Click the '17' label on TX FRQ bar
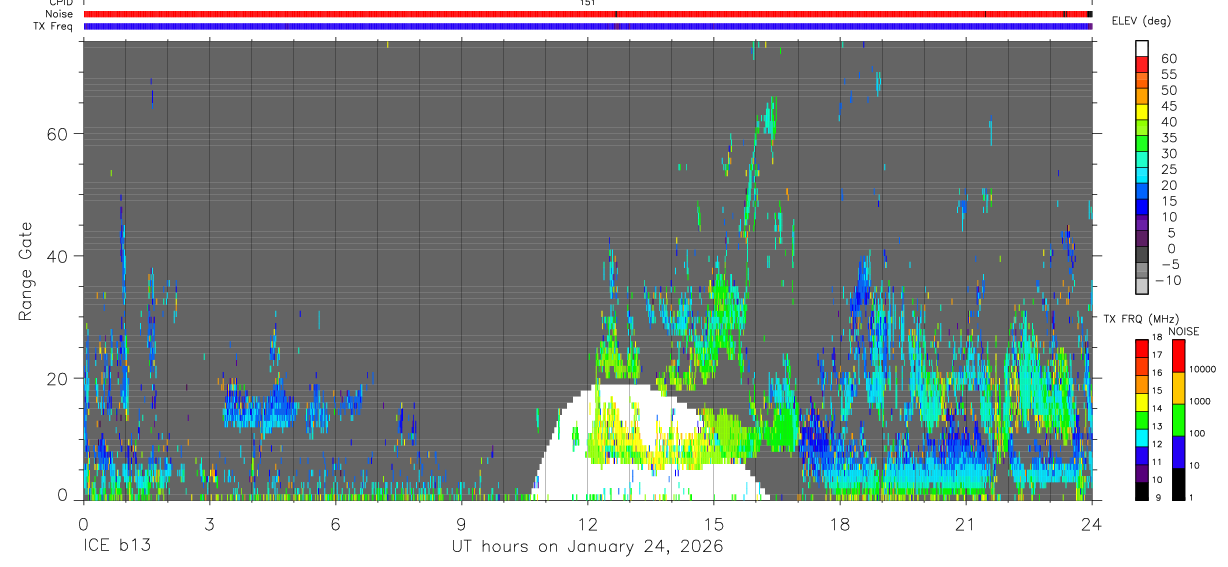1228x567 pixels. [1156, 355]
